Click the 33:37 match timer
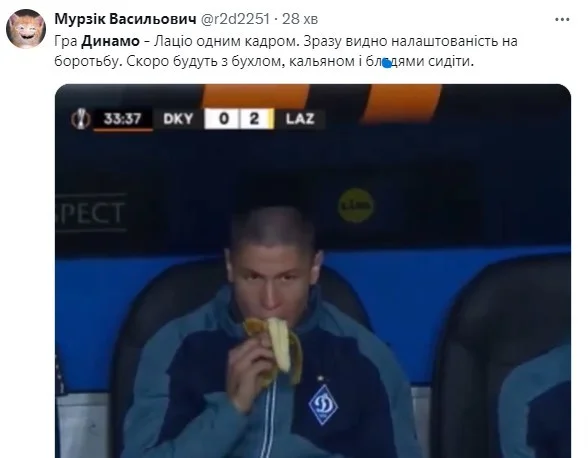The image size is (588, 458). [x=122, y=119]
